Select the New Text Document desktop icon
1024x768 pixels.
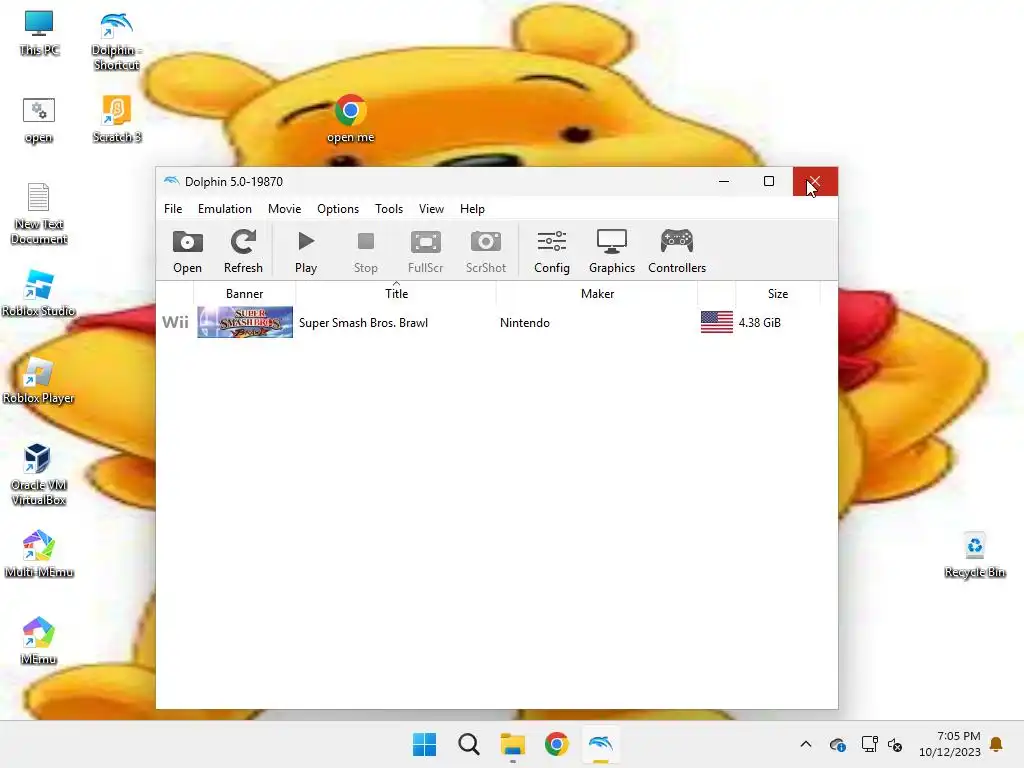click(39, 214)
